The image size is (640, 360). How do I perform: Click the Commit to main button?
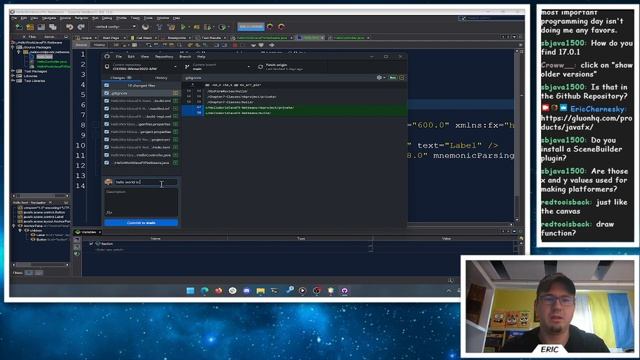click(141, 223)
